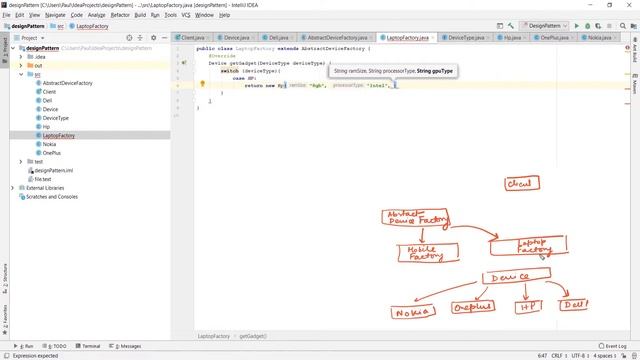The height and width of the screenshot is (360, 640).
Task: Open the Structure tool window stripe
Action: (5, 278)
